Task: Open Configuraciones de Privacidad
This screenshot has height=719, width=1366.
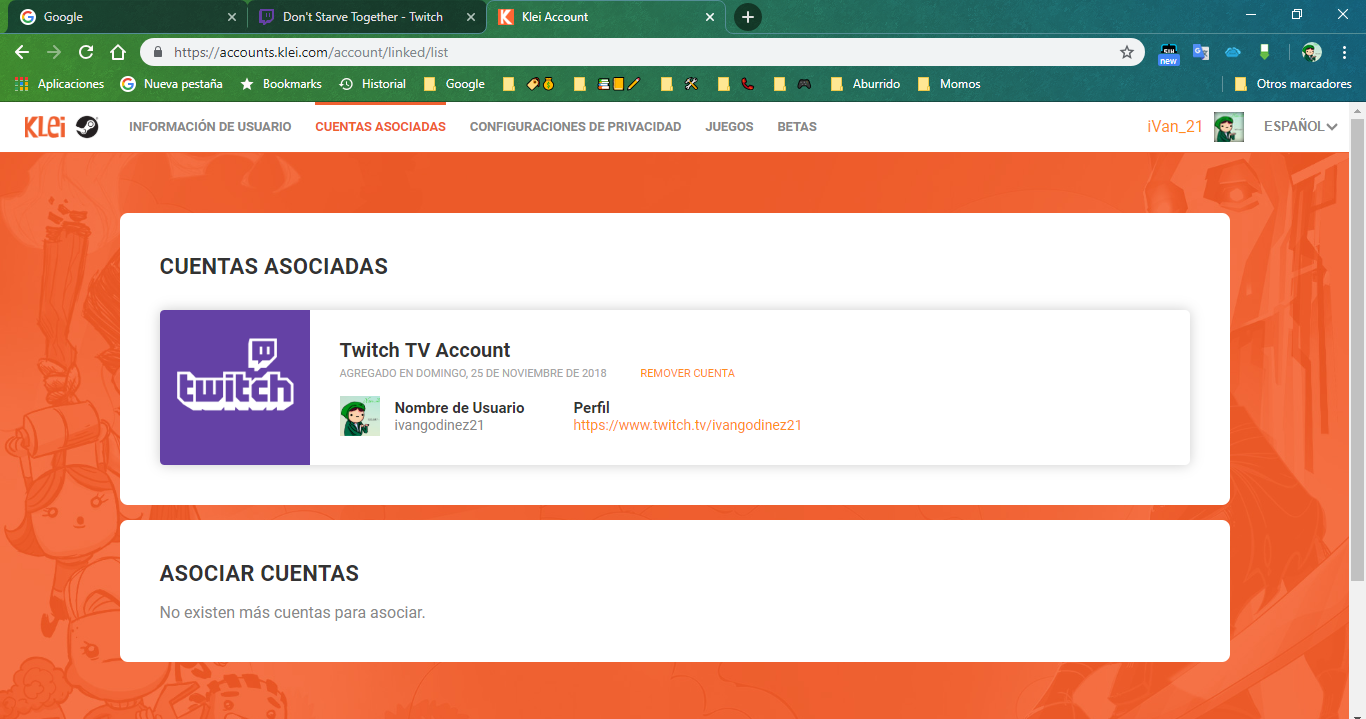Action: (575, 127)
